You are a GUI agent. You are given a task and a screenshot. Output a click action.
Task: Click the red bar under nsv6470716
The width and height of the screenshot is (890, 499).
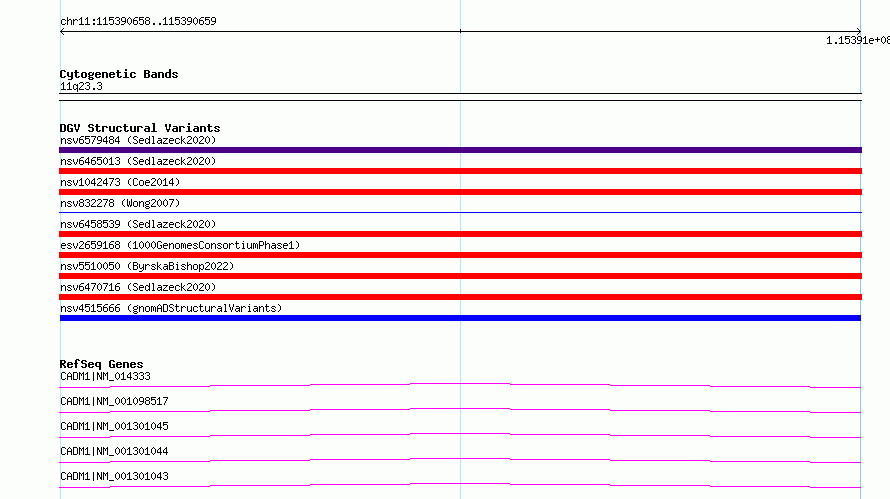[460, 297]
